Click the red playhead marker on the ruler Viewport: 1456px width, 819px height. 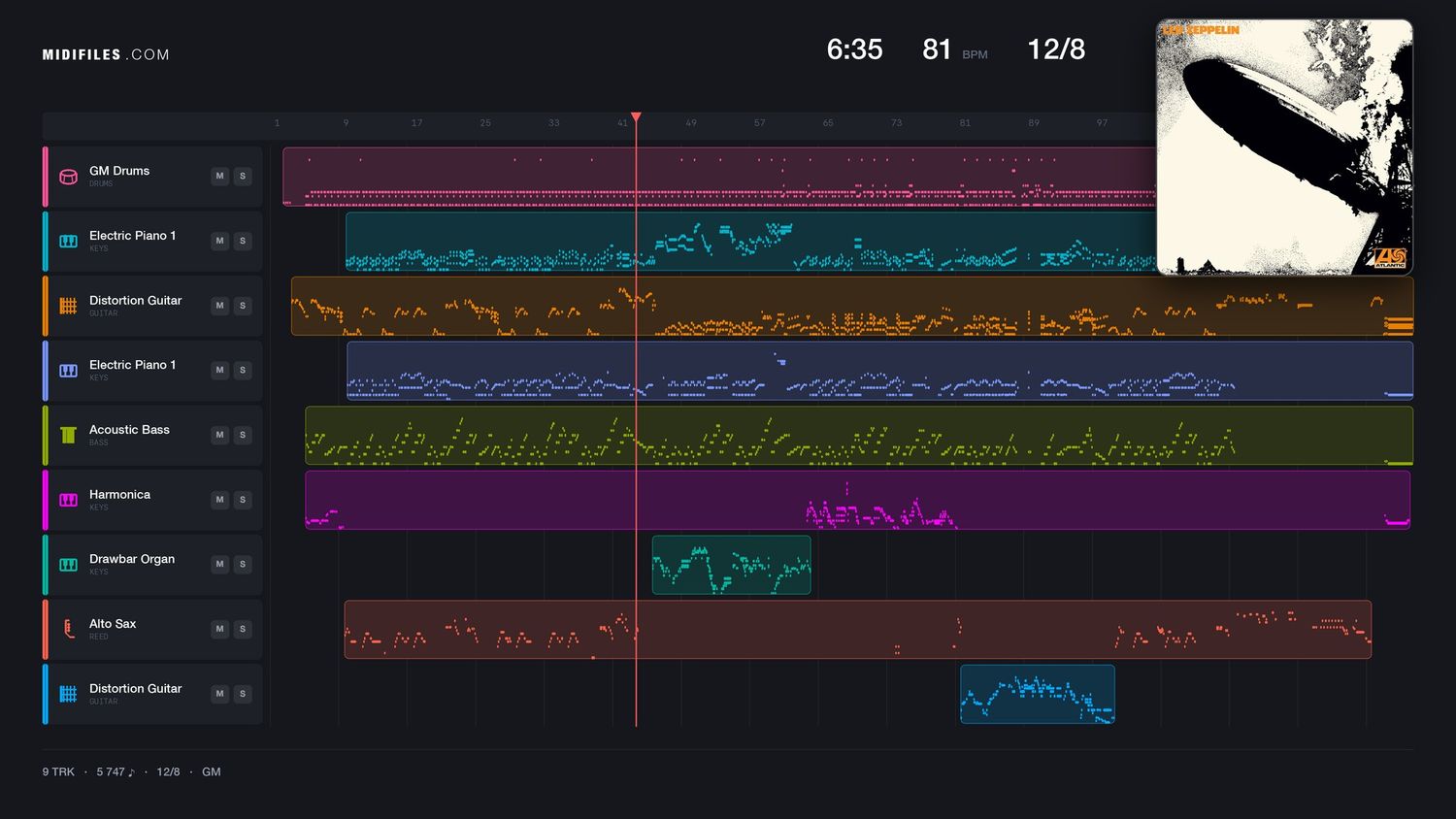(x=636, y=117)
